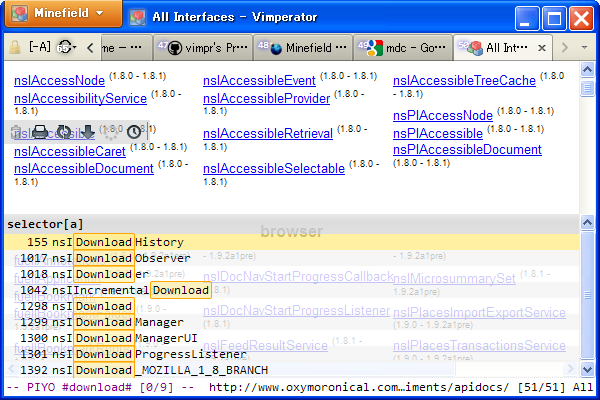Select completion 1298 nsIDownload

[x=292, y=306]
